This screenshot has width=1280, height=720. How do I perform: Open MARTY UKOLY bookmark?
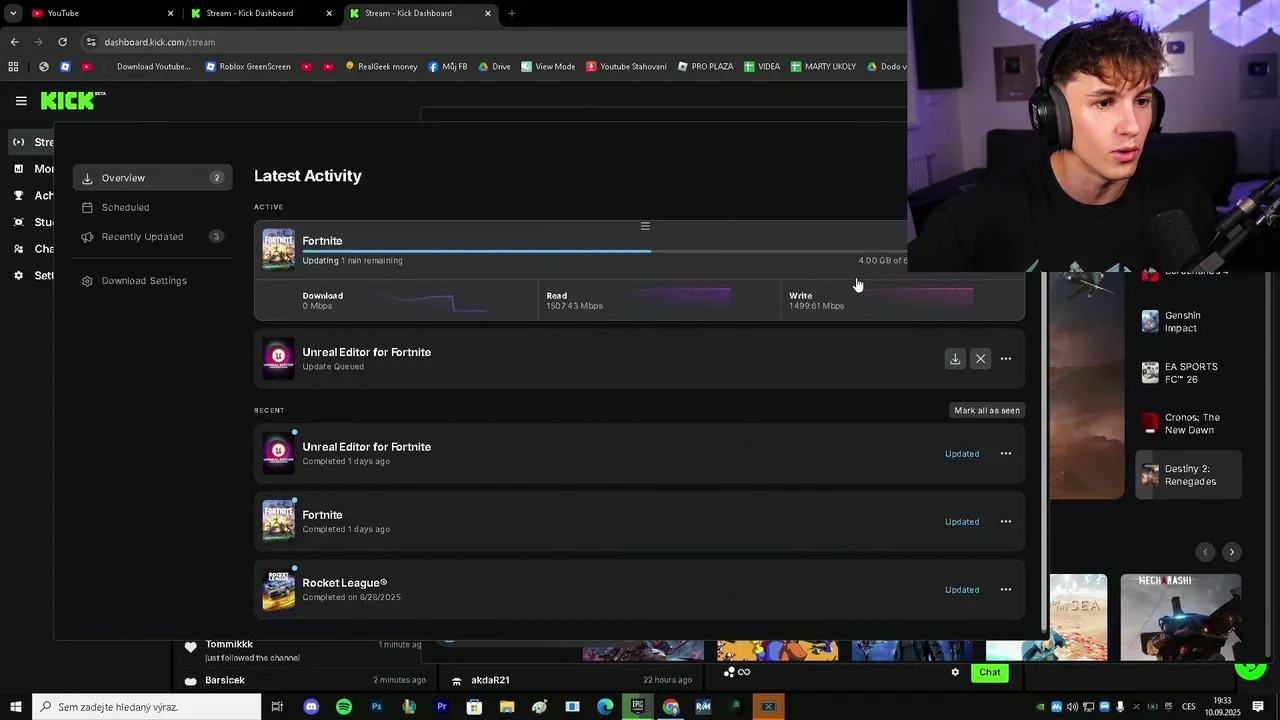pos(823,67)
